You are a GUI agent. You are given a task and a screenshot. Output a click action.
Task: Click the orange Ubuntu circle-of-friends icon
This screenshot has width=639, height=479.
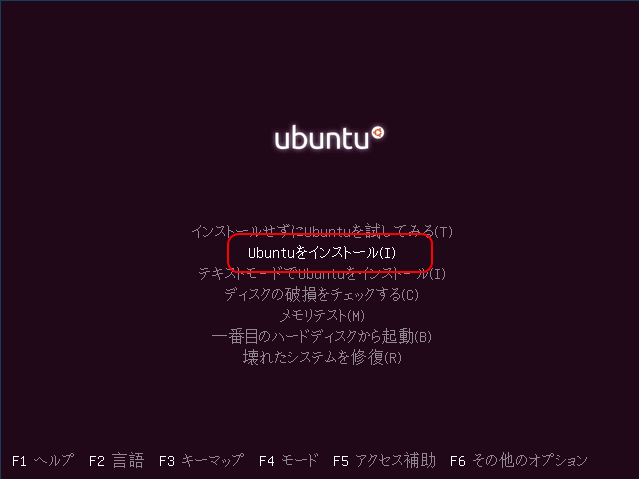[378, 132]
